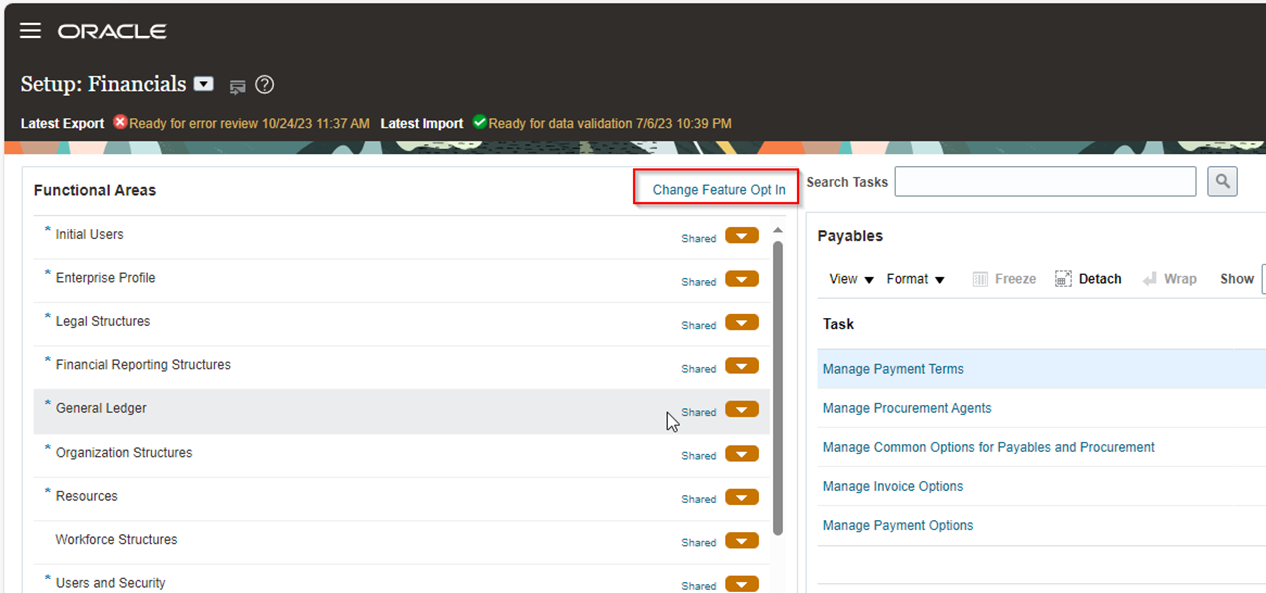
Task: Click the announcement icon beside Setup: Financials
Action: [237, 87]
